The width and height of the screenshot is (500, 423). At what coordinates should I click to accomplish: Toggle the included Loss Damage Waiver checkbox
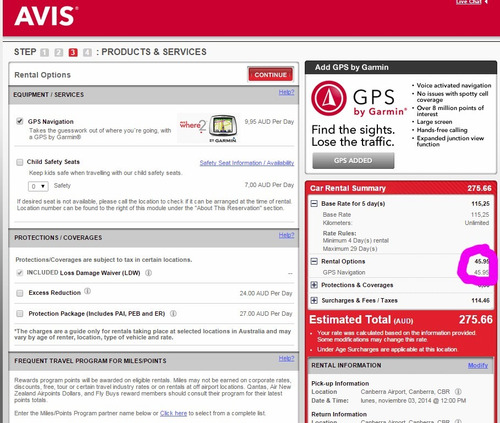[x=20, y=273]
